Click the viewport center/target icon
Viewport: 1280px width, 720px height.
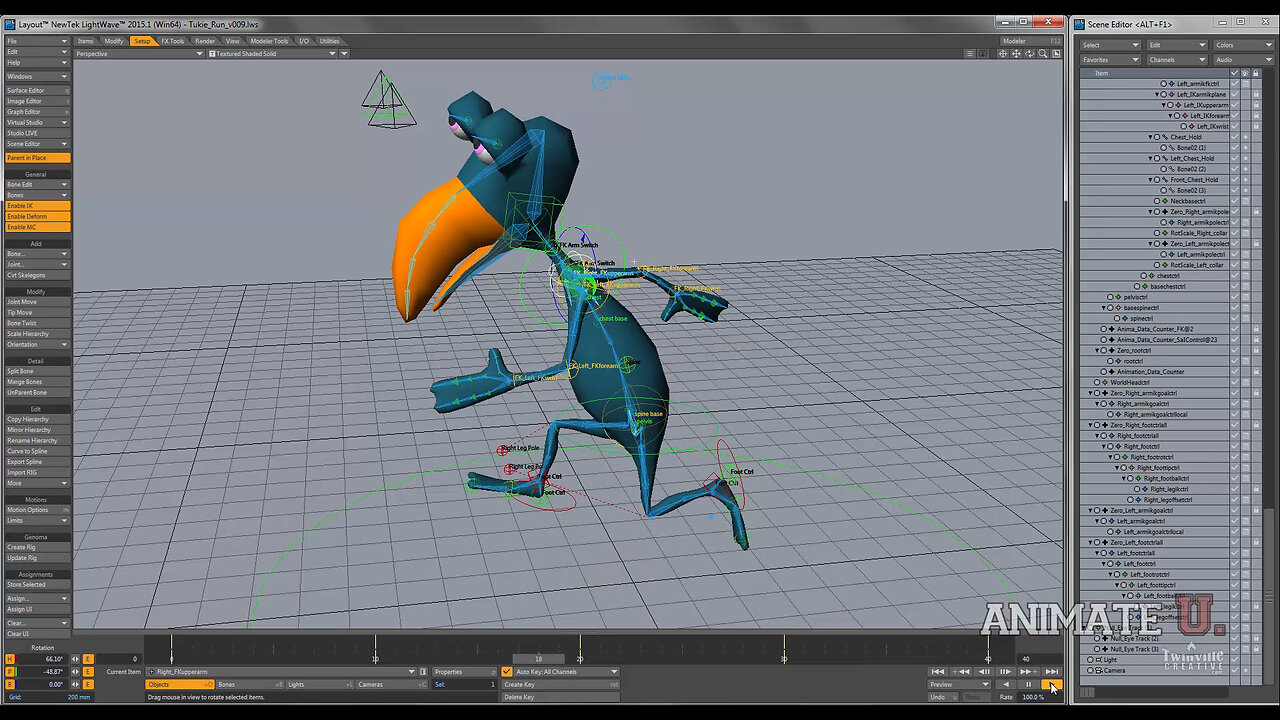(x=1003, y=54)
